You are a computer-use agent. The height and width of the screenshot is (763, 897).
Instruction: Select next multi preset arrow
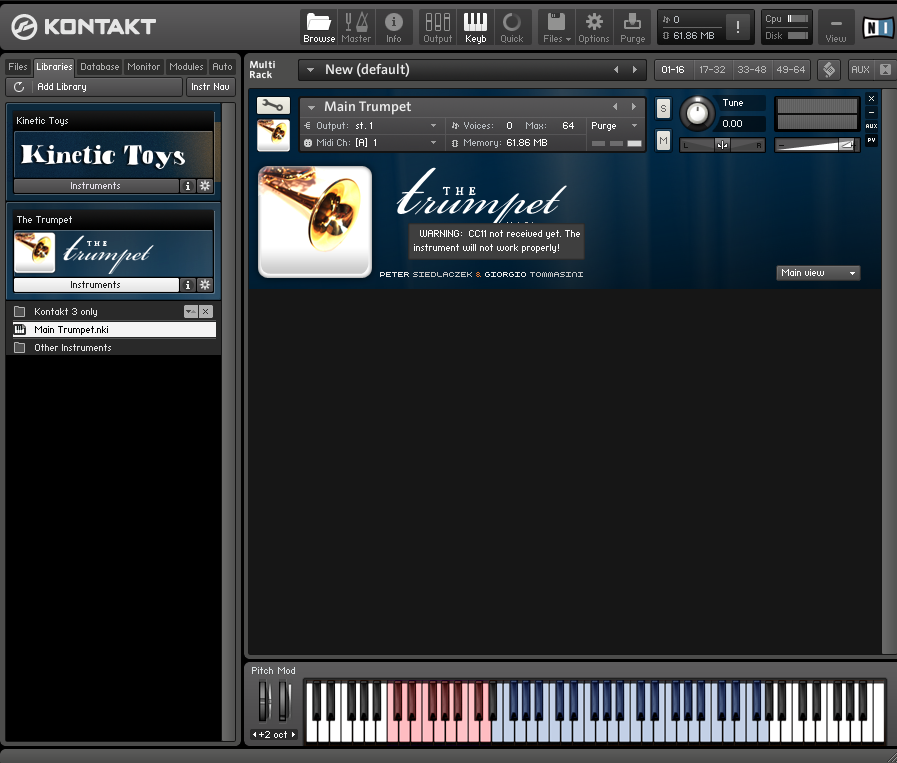[x=634, y=70]
